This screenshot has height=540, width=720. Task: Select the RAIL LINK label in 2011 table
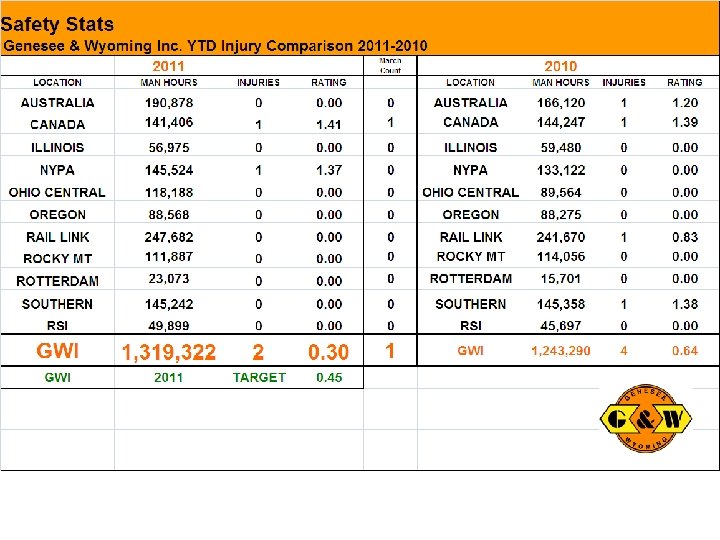tap(57, 237)
